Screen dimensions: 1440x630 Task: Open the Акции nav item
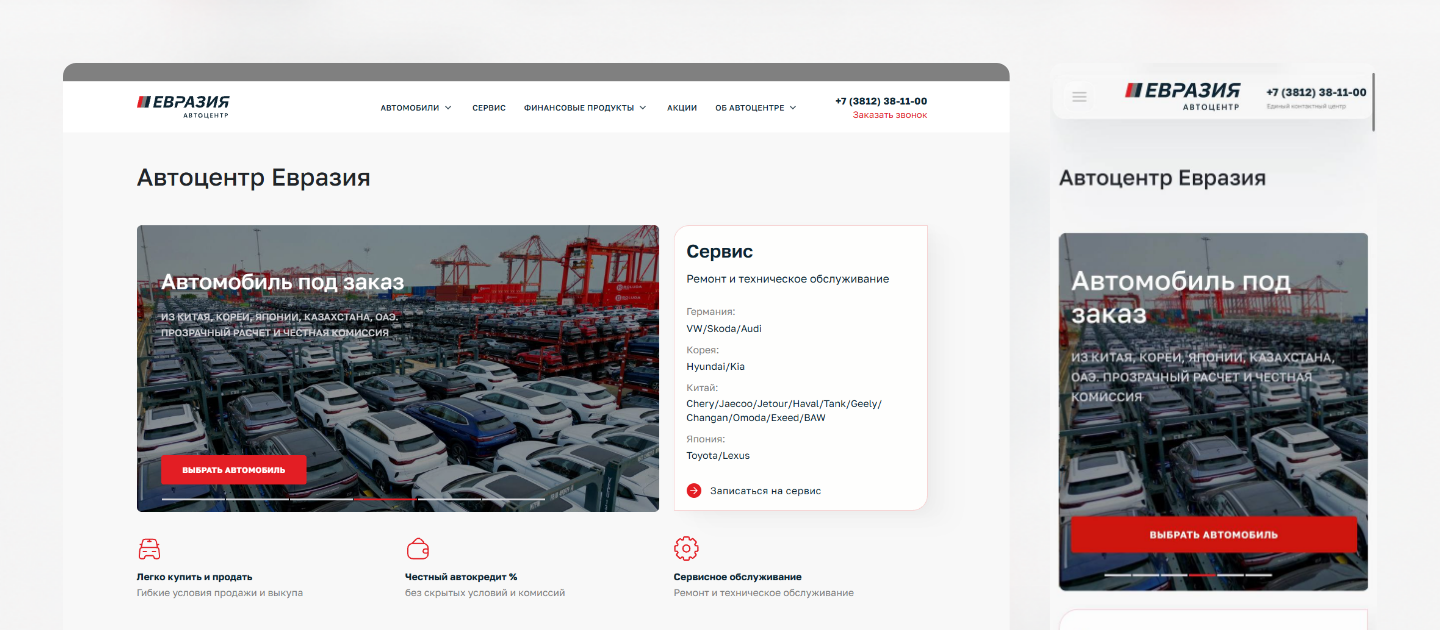[x=682, y=108]
